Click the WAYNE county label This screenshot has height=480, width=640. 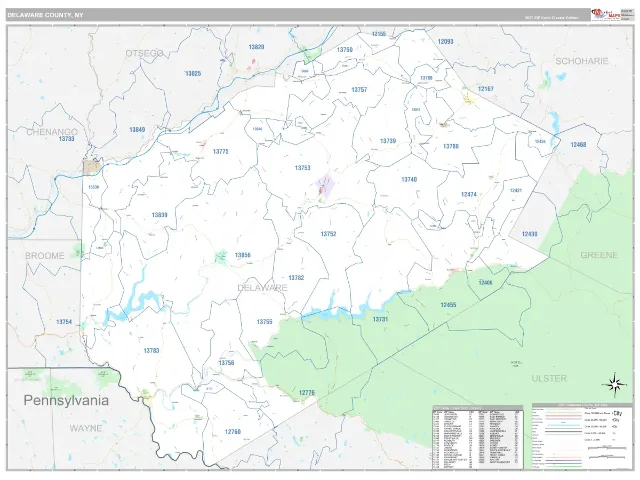tap(86, 428)
